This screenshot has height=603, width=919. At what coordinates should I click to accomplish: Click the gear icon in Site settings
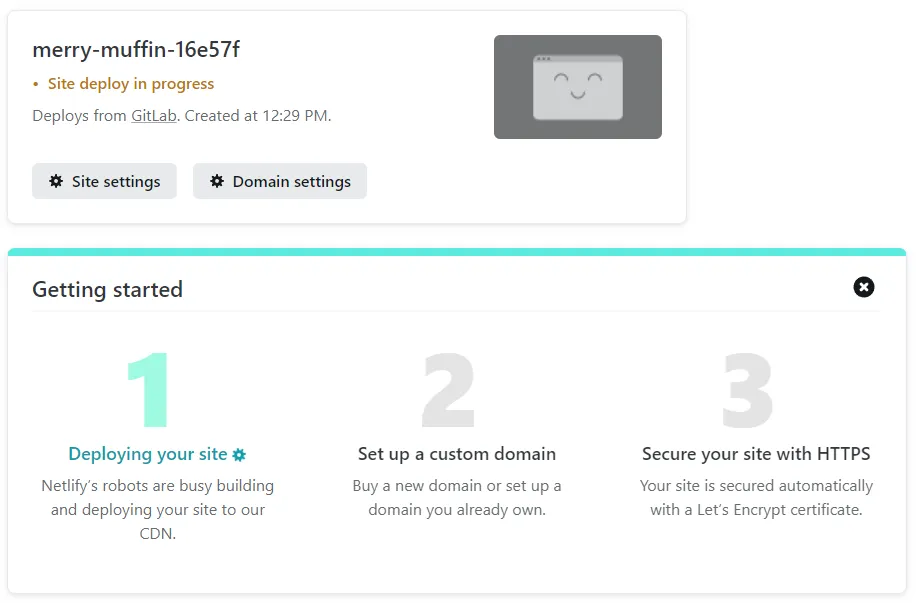click(x=56, y=181)
